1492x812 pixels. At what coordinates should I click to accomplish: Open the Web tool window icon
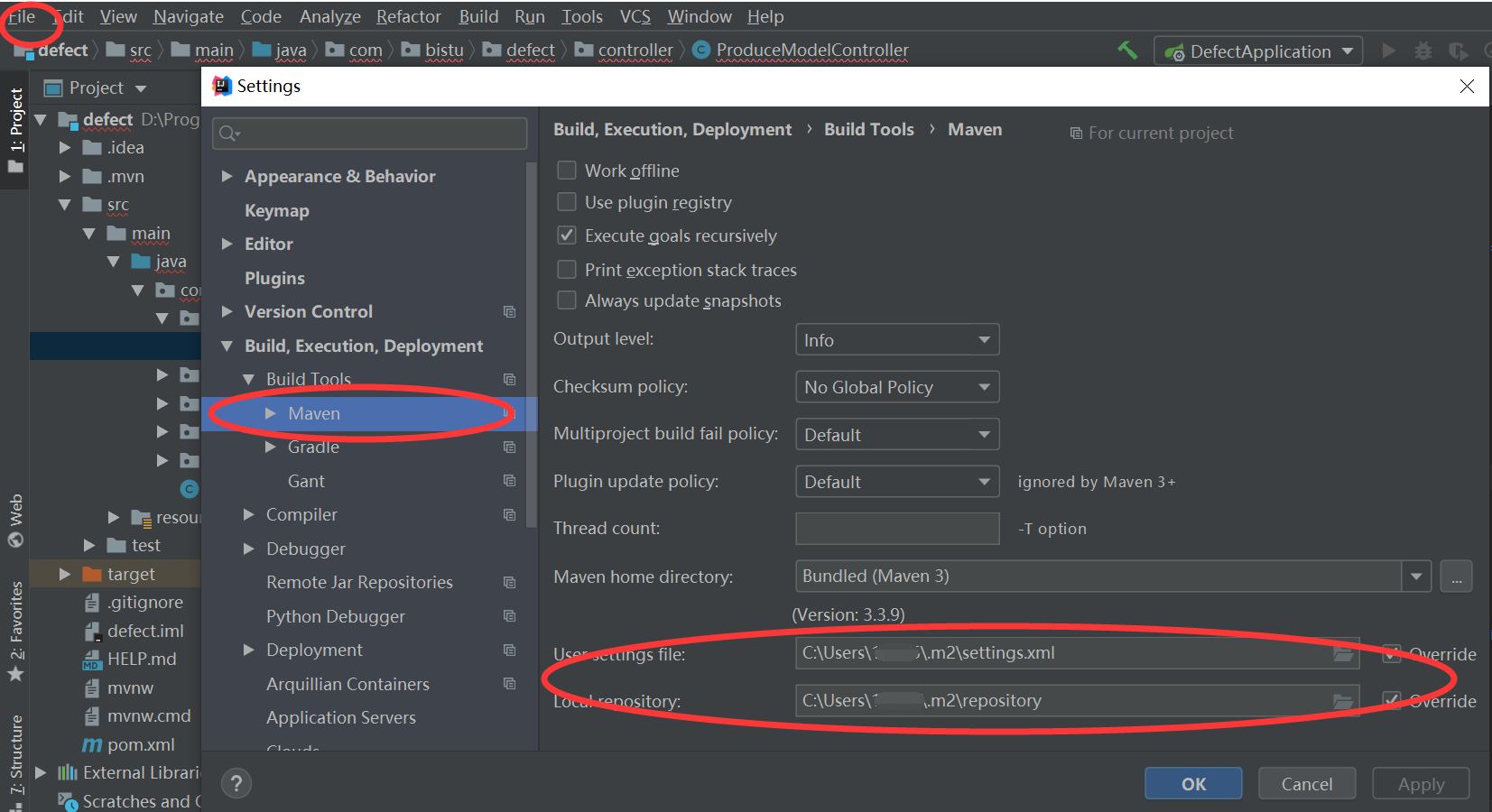point(15,540)
